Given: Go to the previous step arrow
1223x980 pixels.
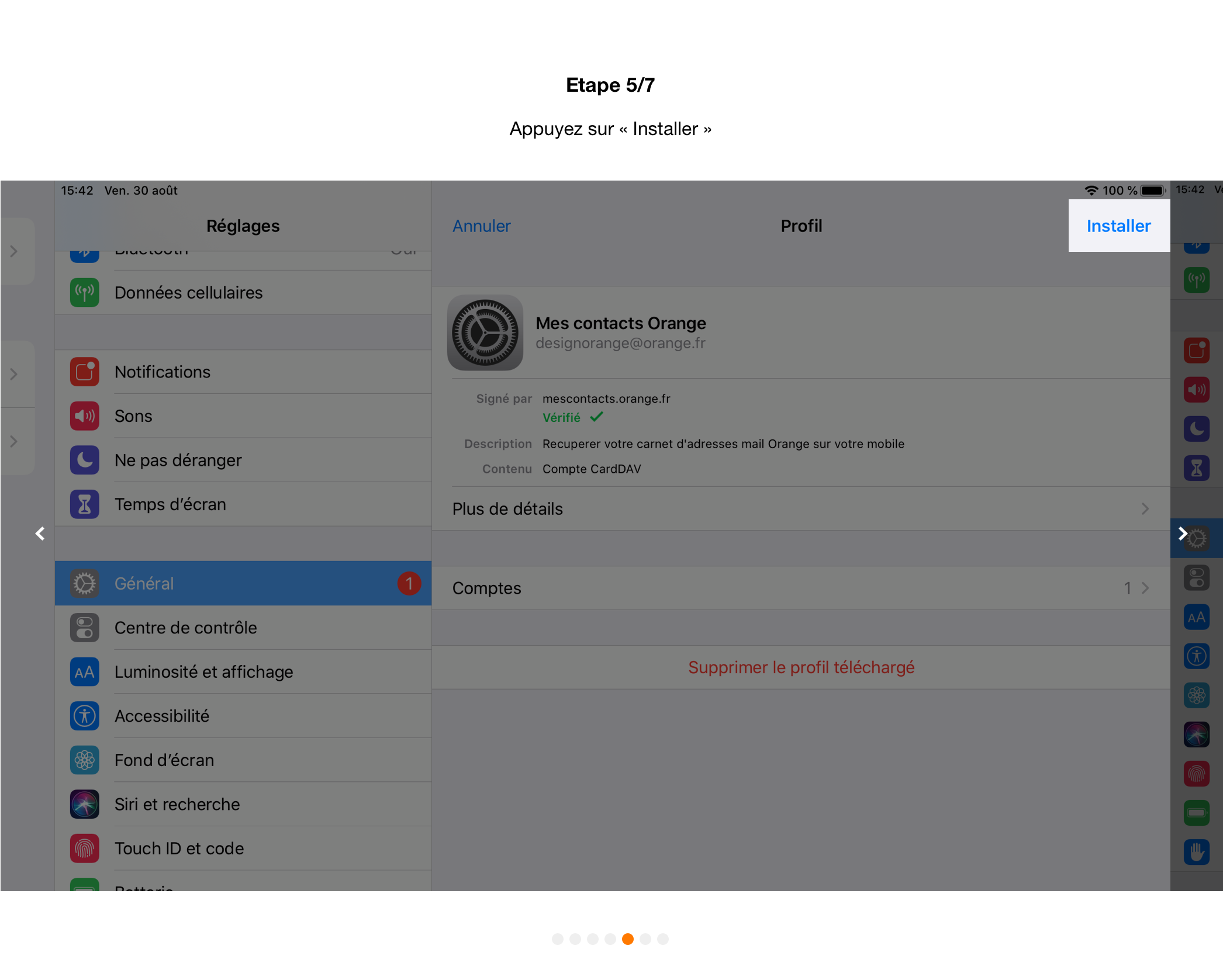Looking at the screenshot, I should coord(40,534).
